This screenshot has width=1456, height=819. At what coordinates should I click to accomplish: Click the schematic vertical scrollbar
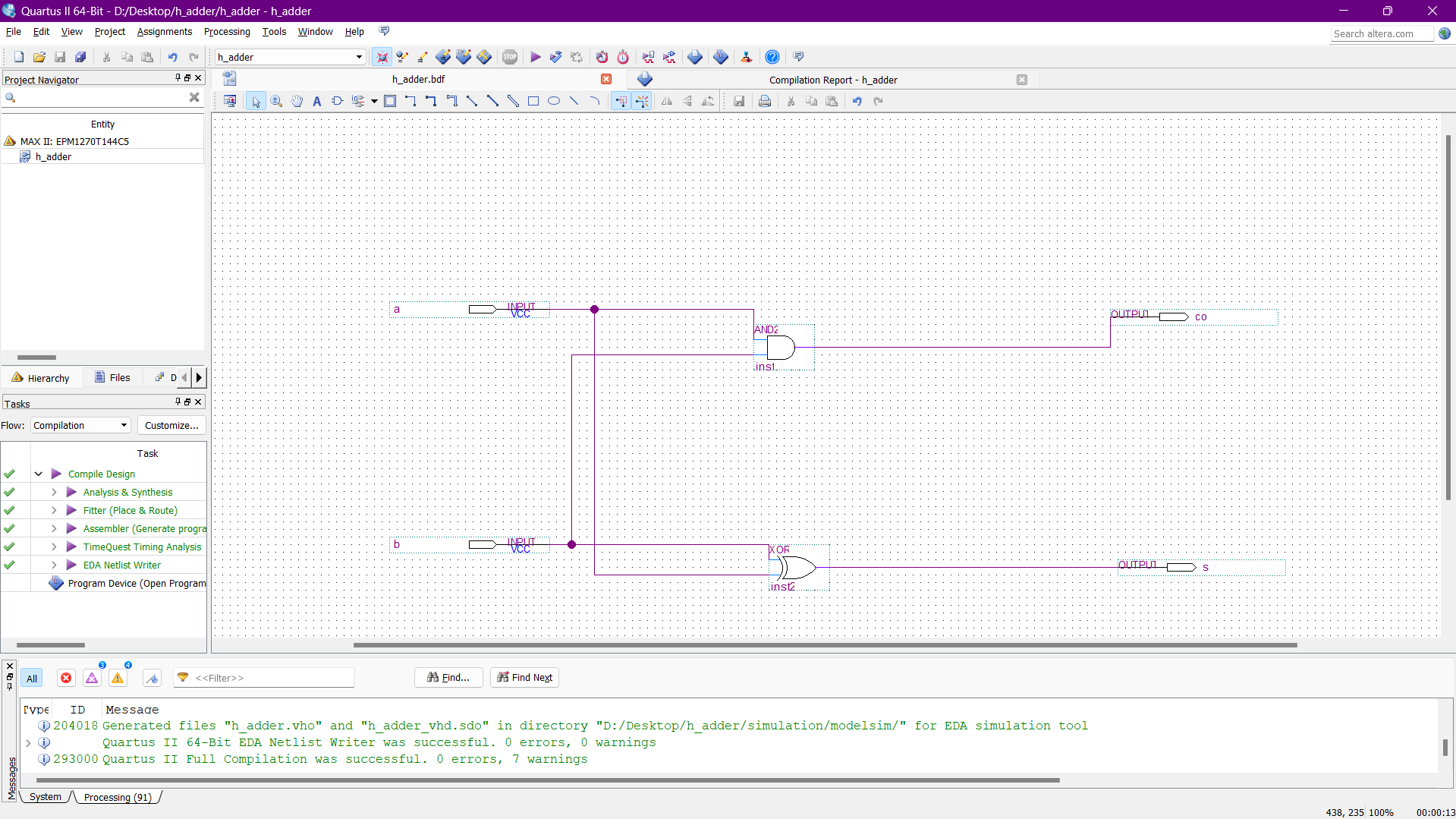[x=1448, y=317]
